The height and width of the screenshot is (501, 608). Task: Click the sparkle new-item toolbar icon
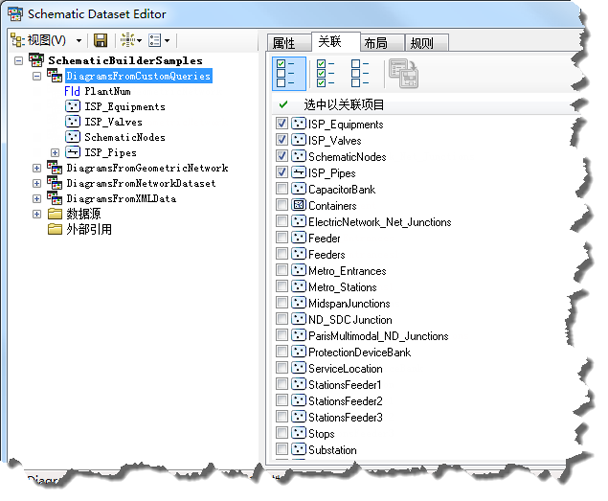pos(127,40)
